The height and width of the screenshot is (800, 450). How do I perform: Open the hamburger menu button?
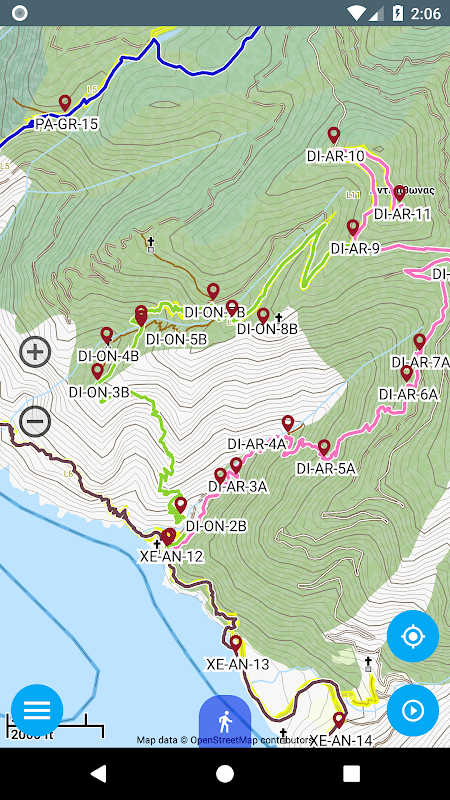[37, 710]
